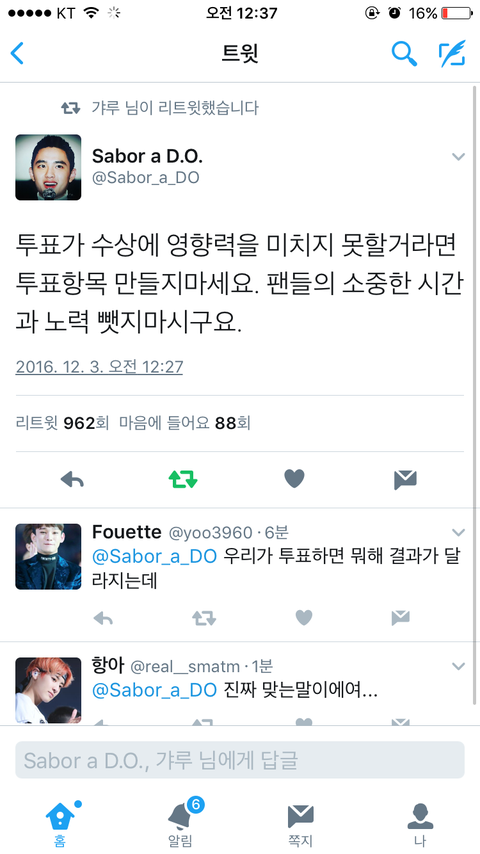Image resolution: width=480 pixels, height=854 pixels.
Task: Switch to the 알림 notifications tab
Action: pyautogui.click(x=180, y=823)
